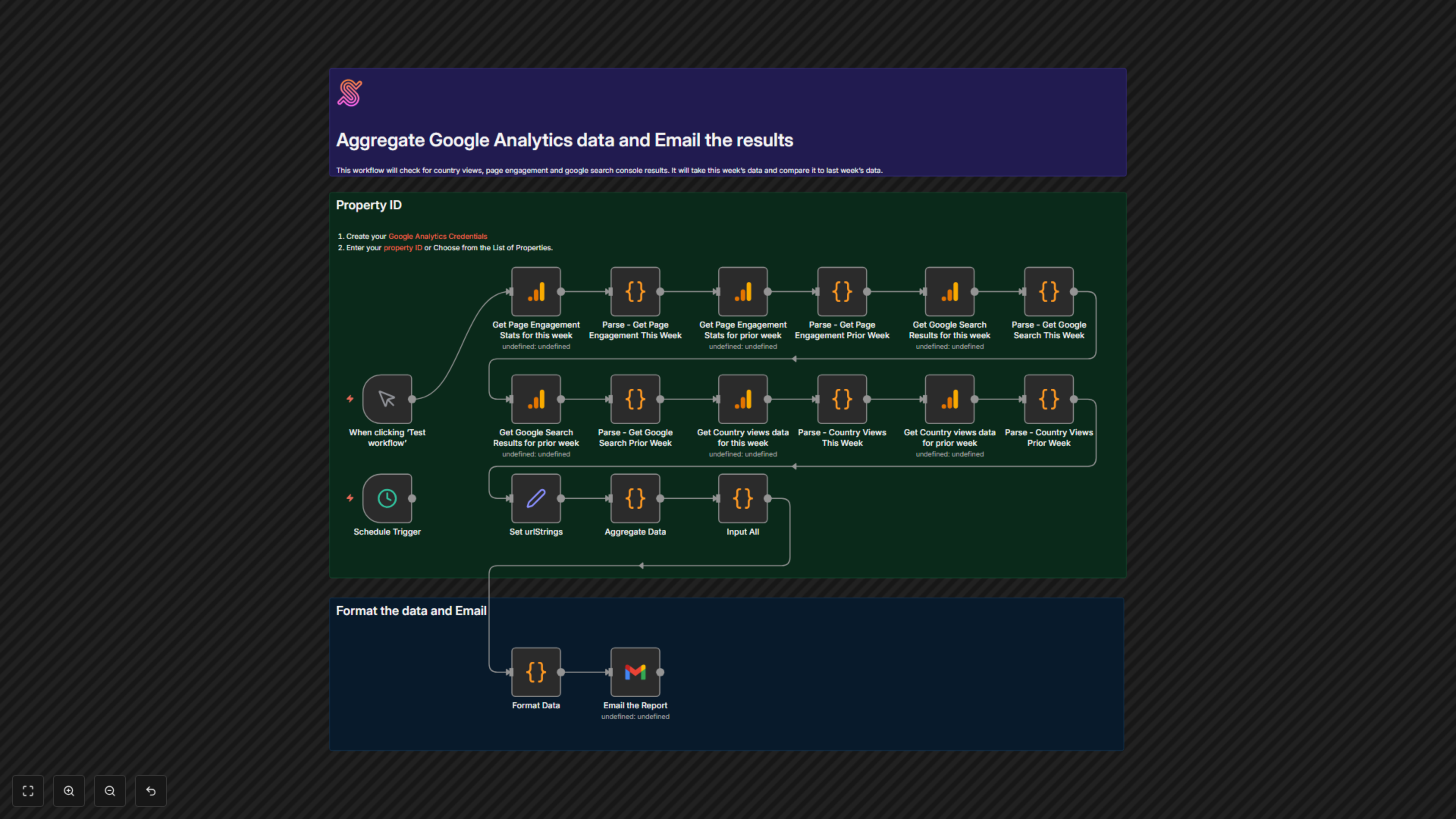The height and width of the screenshot is (819, 1456).
Task: Click the fit-to-view canvas button
Action: [x=28, y=791]
